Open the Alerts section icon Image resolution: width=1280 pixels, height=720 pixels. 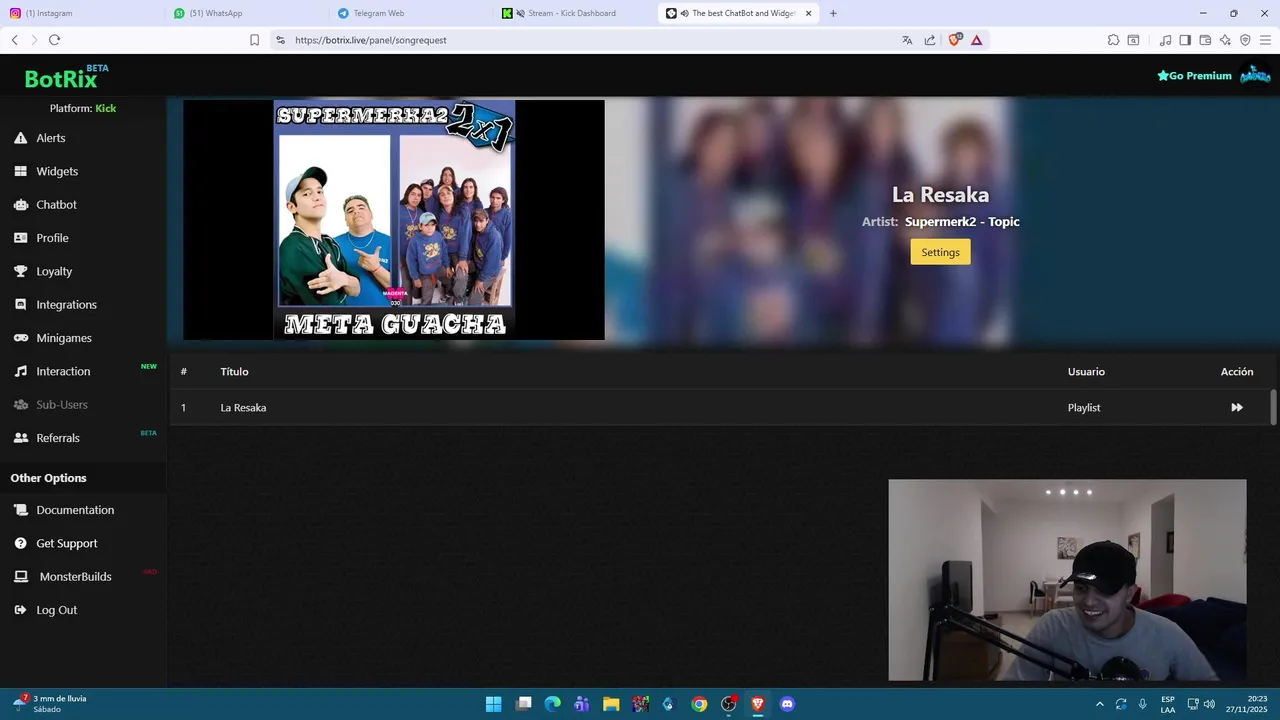tap(20, 138)
